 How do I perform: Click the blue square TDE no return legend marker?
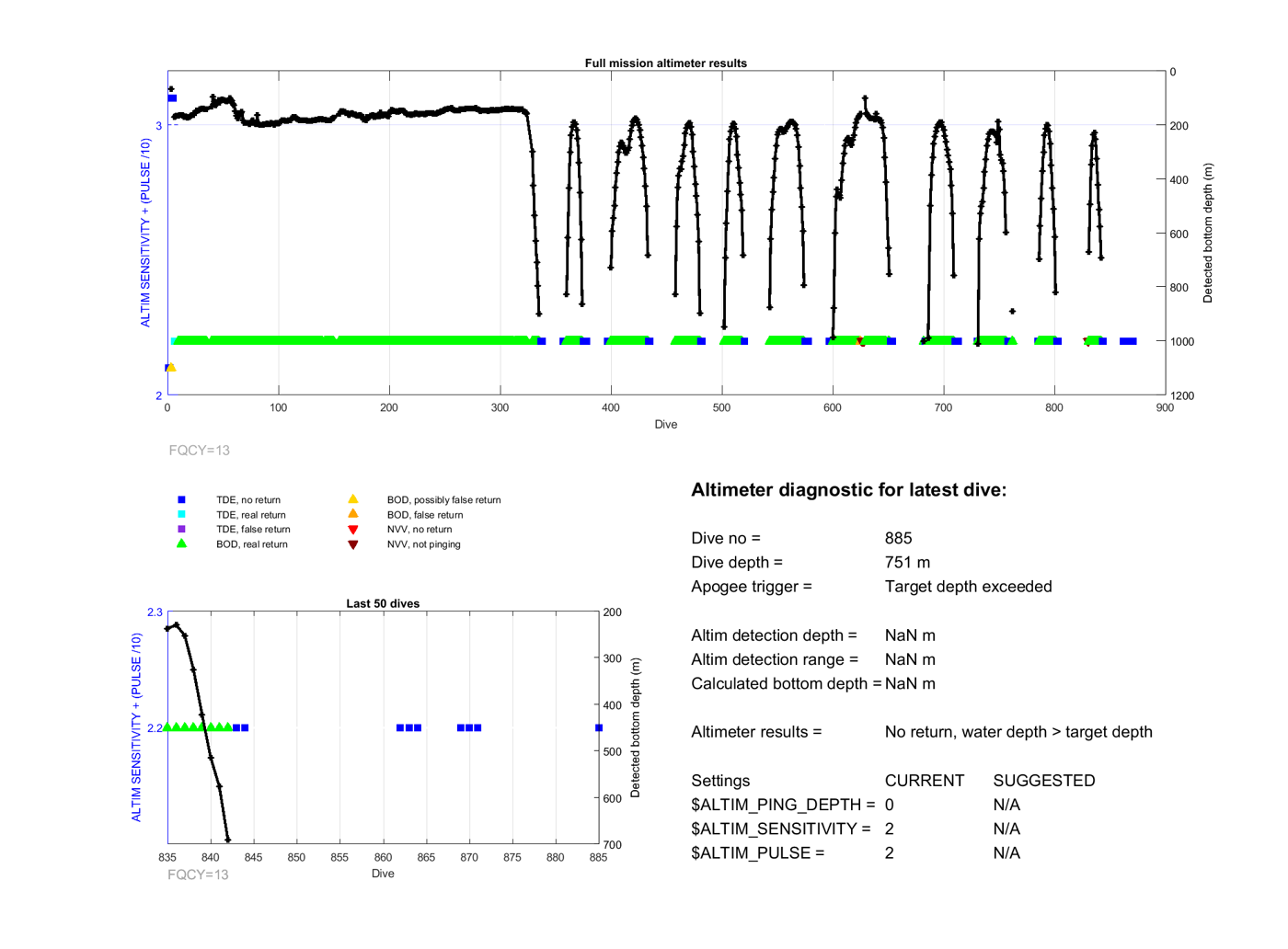pos(181,500)
